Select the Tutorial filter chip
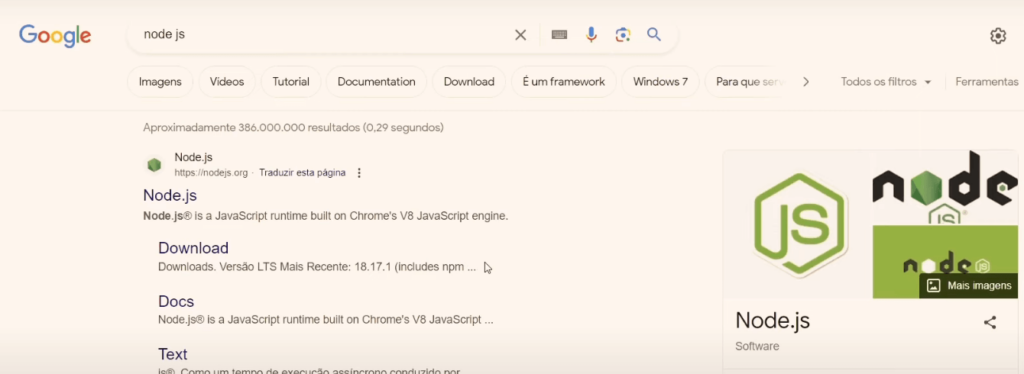 [x=291, y=82]
